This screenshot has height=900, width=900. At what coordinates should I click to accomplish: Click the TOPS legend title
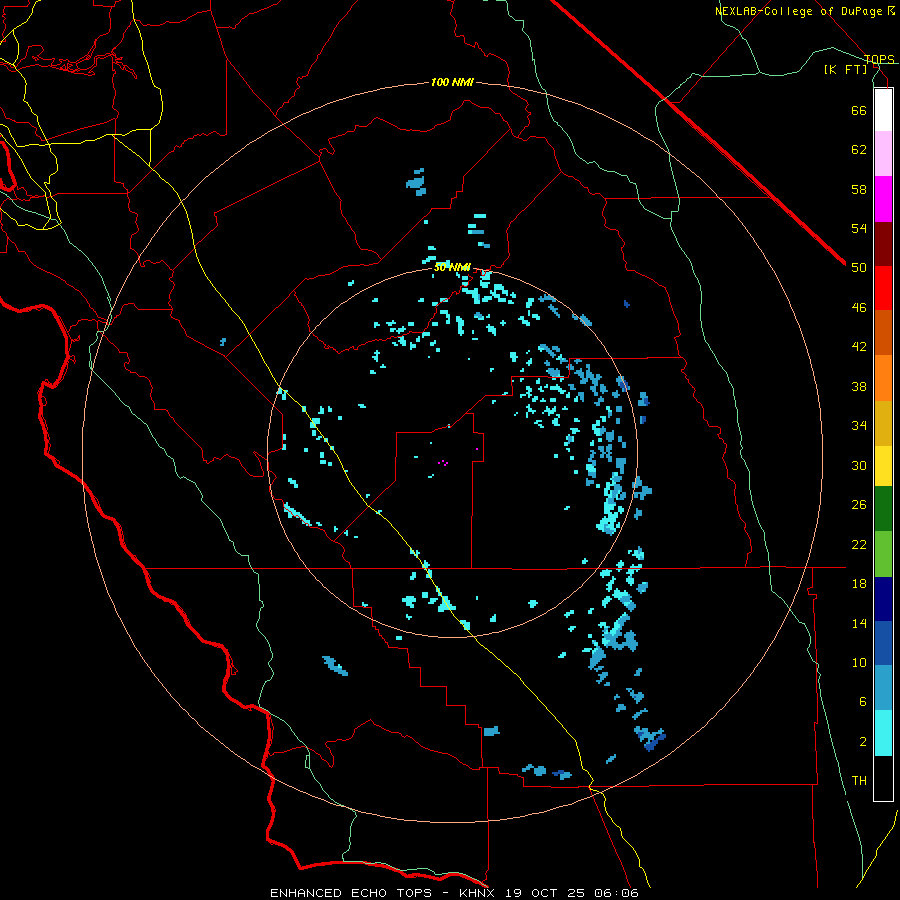point(879,59)
